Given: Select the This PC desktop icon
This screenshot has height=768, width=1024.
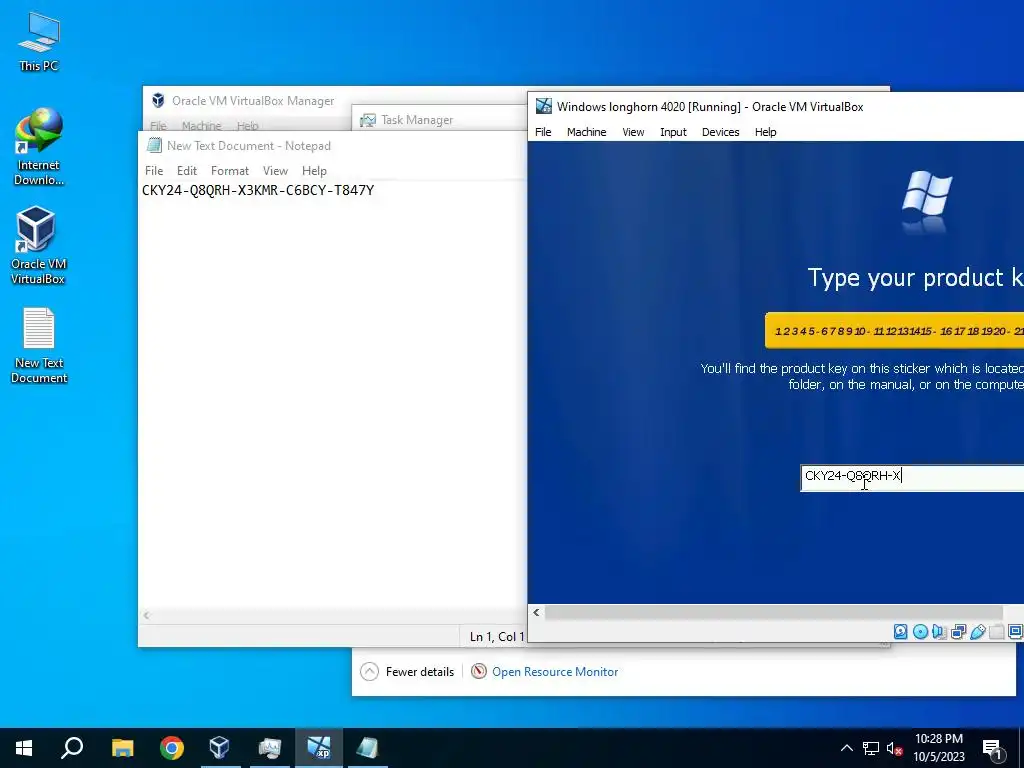Looking at the screenshot, I should [x=39, y=42].
